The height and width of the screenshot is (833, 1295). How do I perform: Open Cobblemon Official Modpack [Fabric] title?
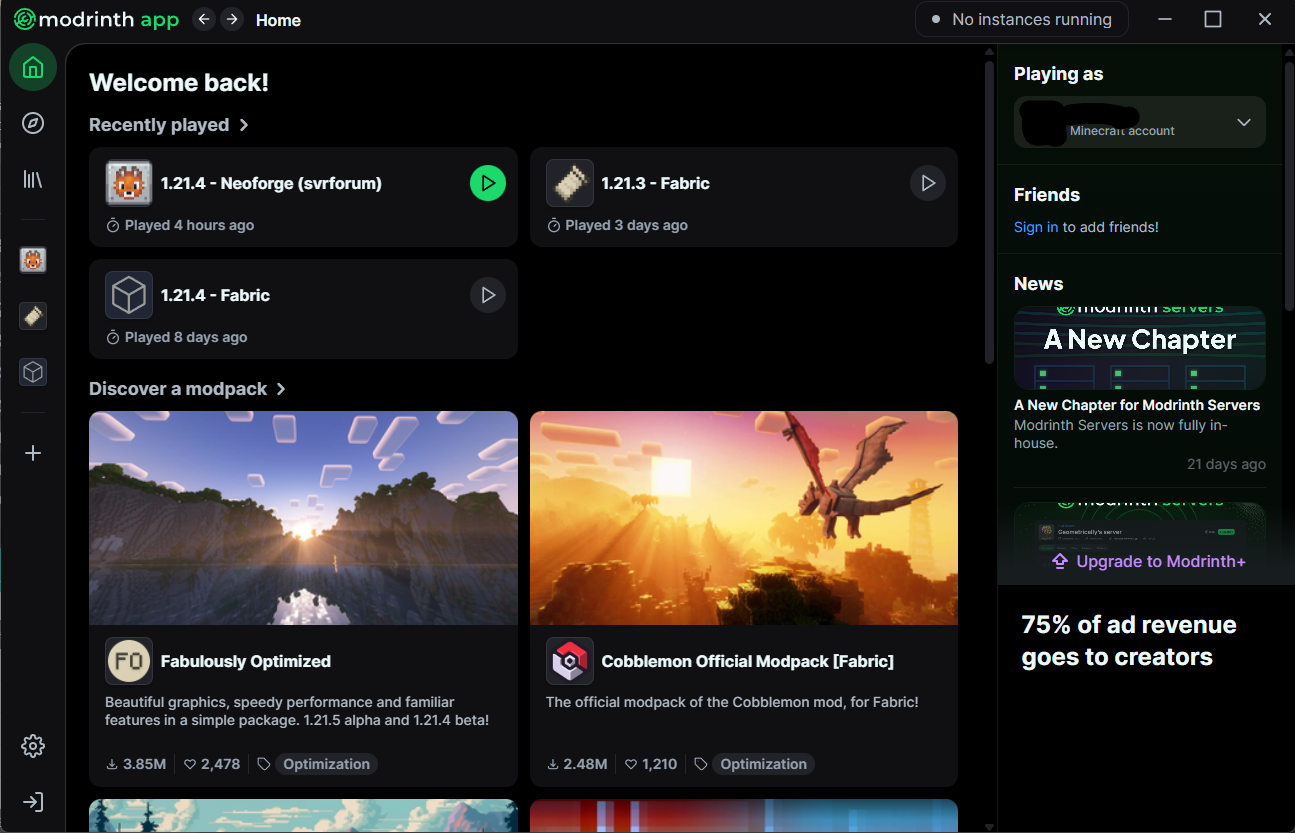click(x=748, y=661)
